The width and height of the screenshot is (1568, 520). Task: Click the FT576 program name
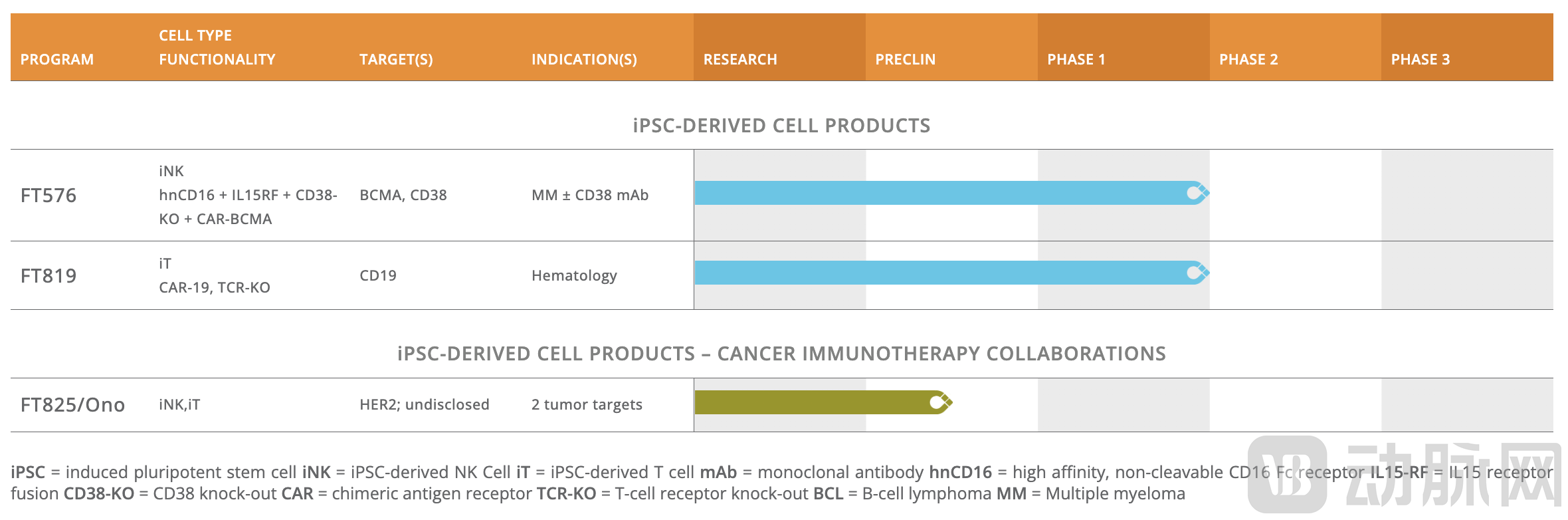coord(49,195)
